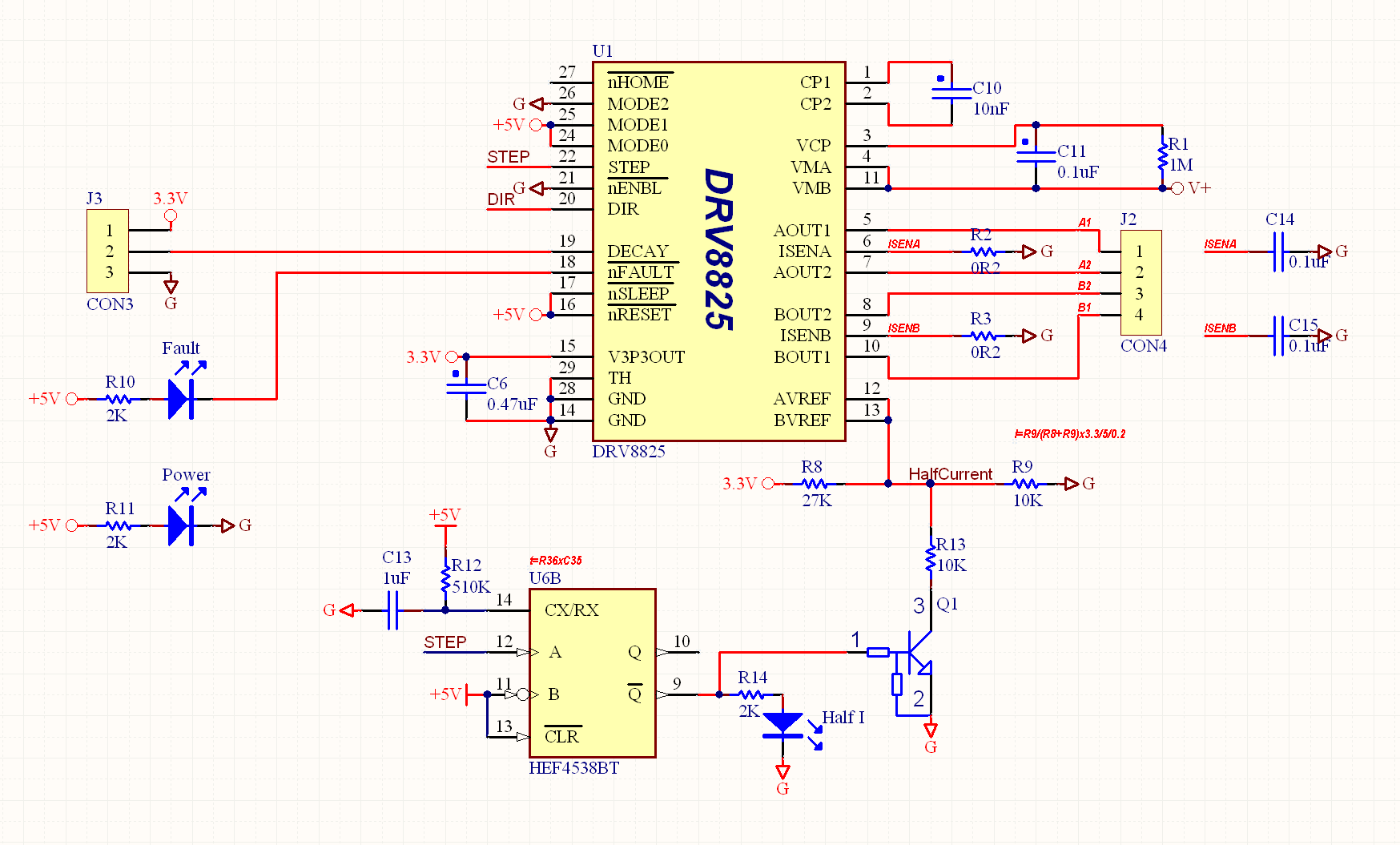The image size is (1400, 845).
Task: Click the DECAY pin name
Action: (638, 251)
